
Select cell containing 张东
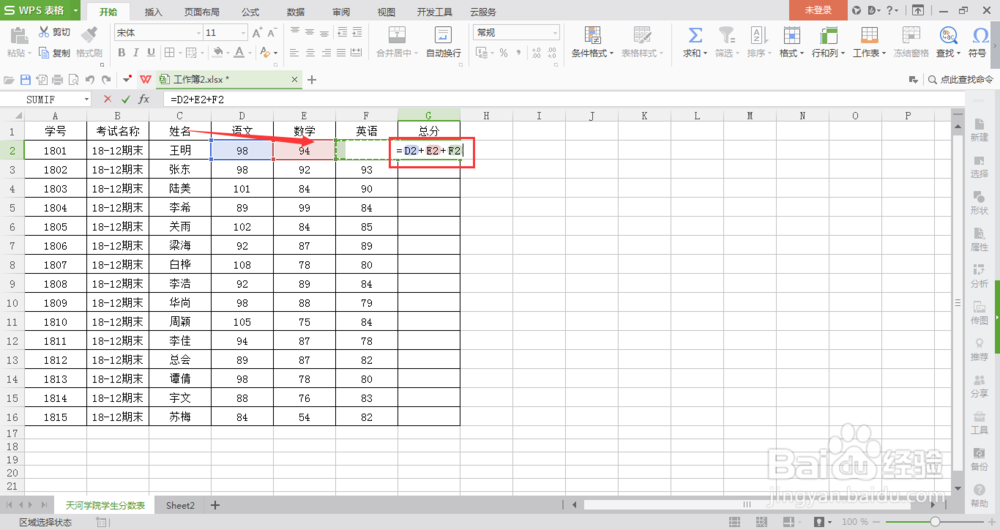click(x=180, y=170)
